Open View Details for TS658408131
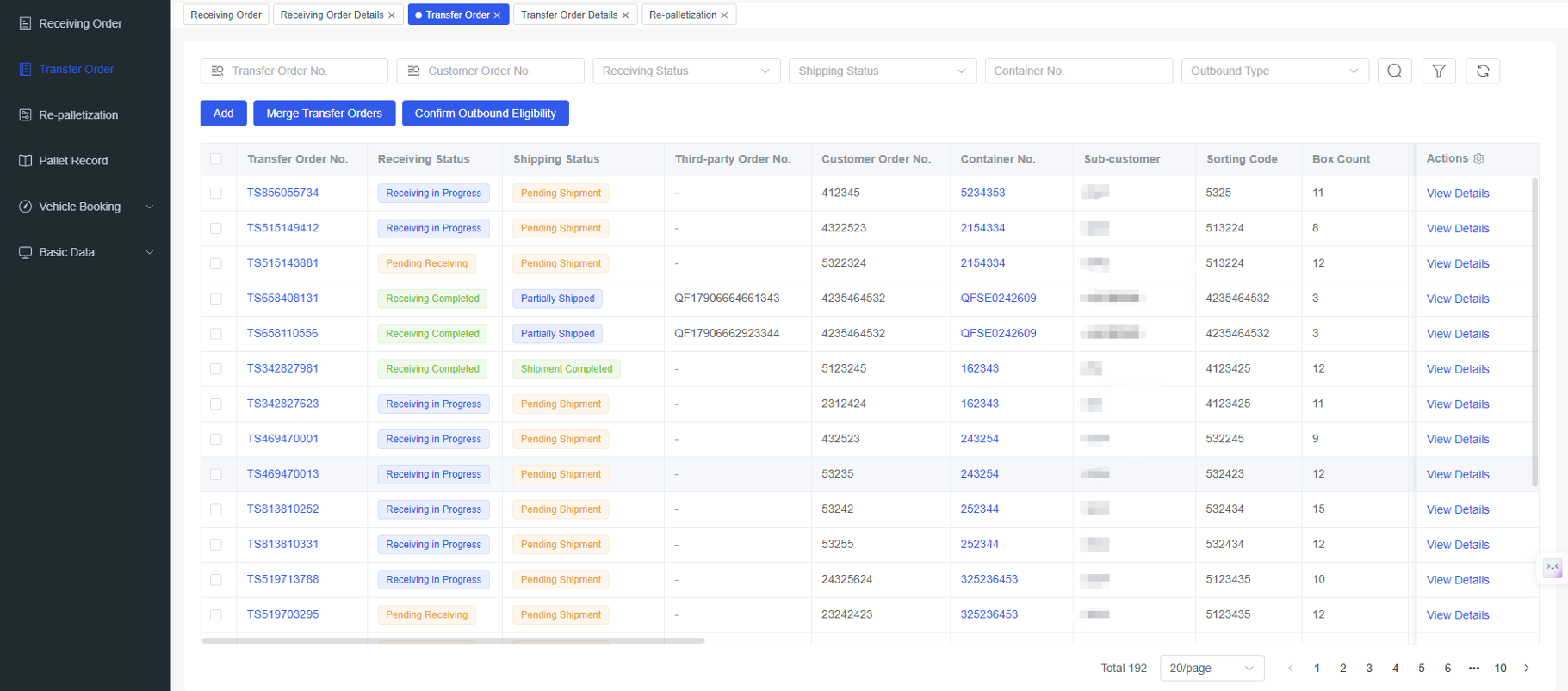Image resolution: width=1568 pixels, height=691 pixels. [1457, 299]
